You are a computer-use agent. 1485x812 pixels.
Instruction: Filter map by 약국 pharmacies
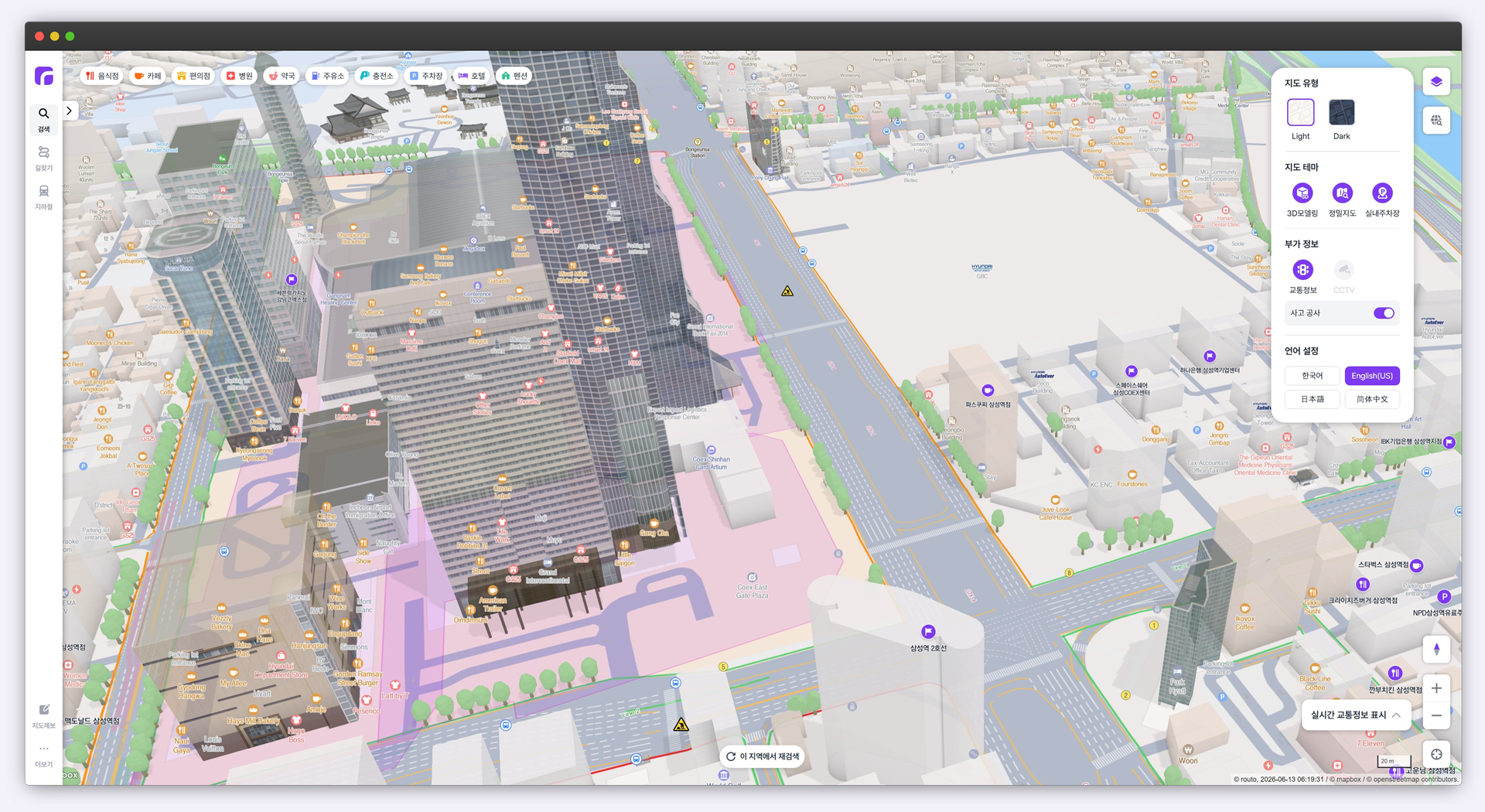[282, 76]
